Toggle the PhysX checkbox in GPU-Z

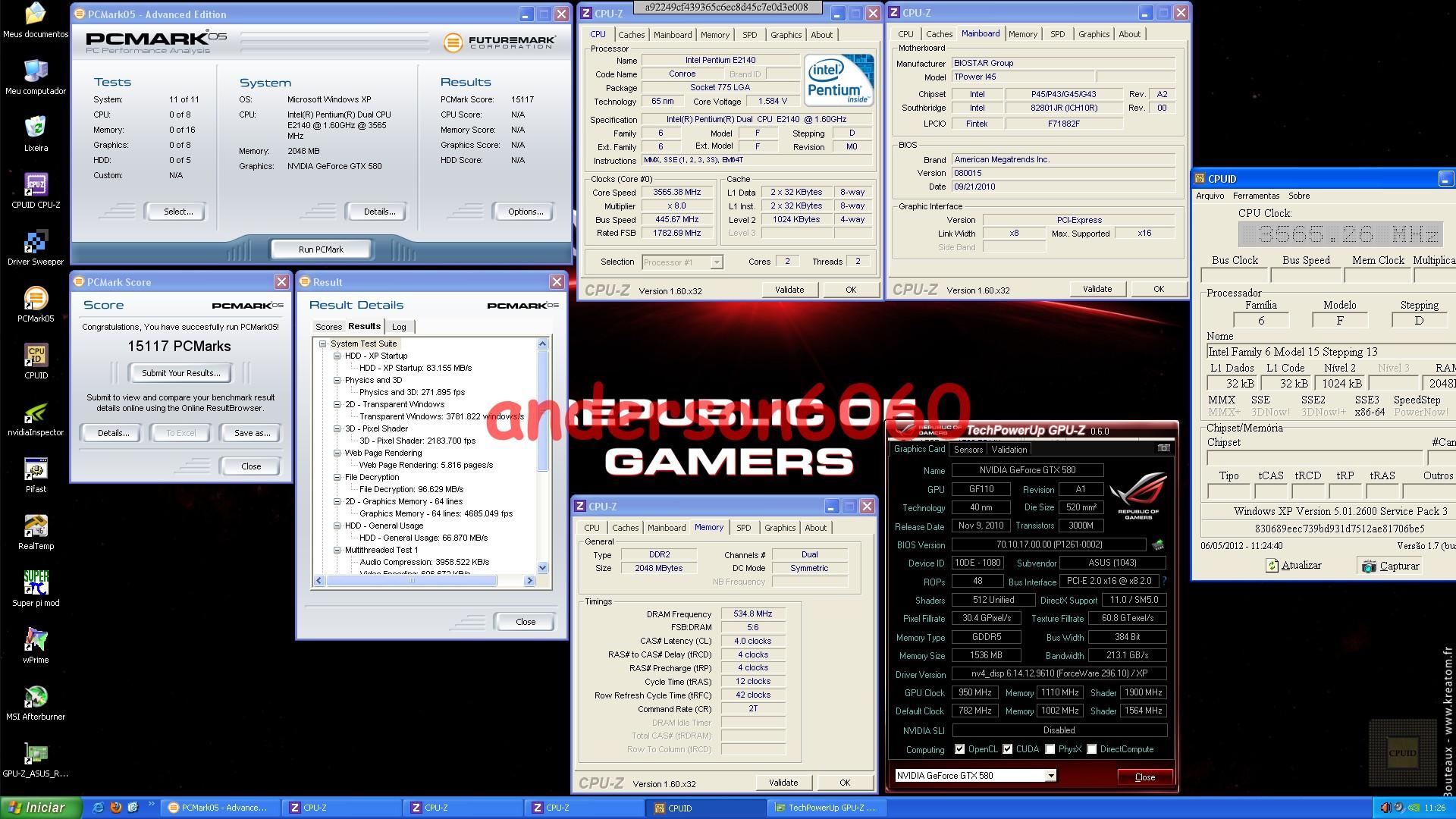(1050, 749)
